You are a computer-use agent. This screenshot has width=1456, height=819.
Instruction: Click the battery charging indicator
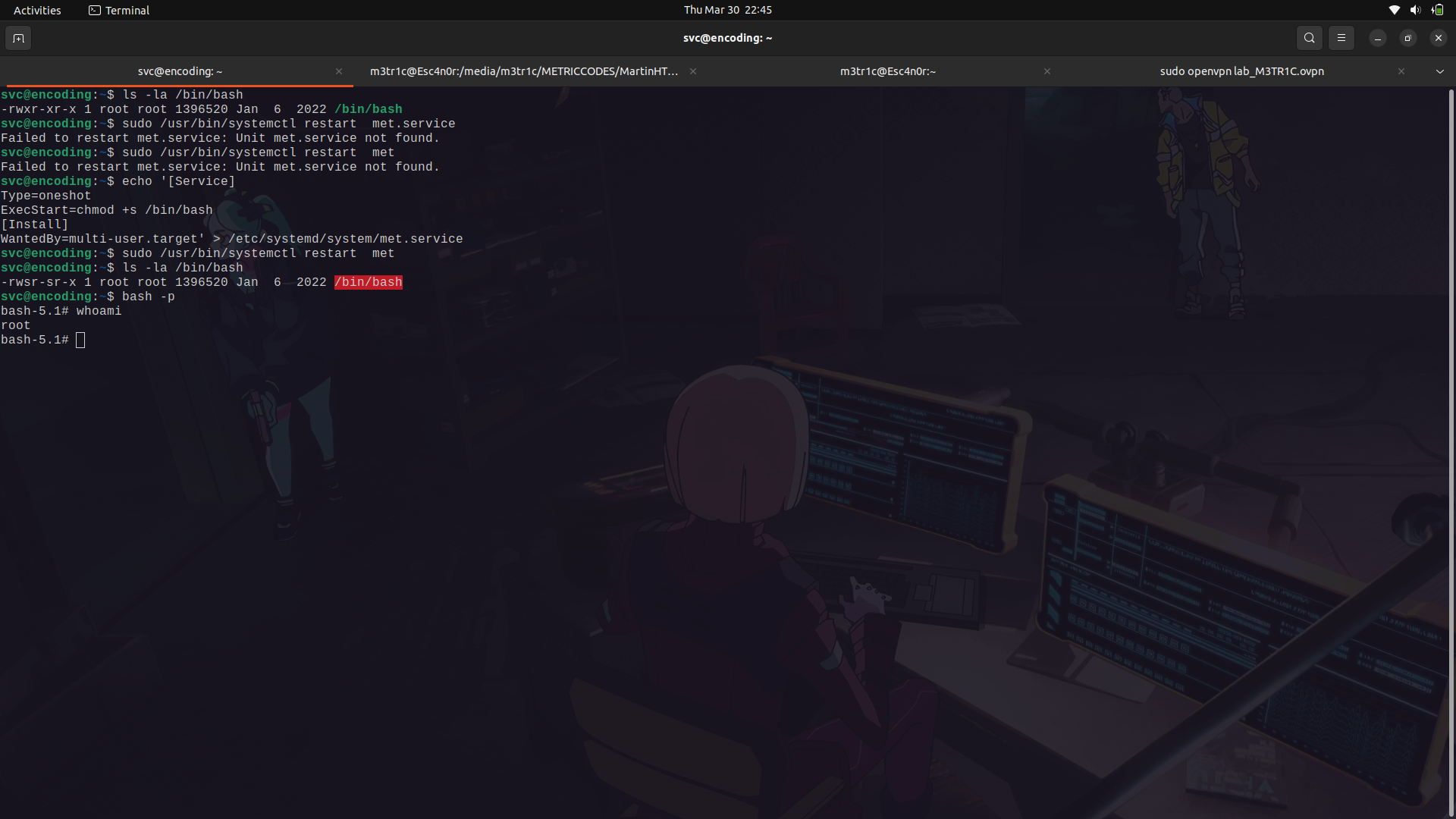[x=1437, y=10]
